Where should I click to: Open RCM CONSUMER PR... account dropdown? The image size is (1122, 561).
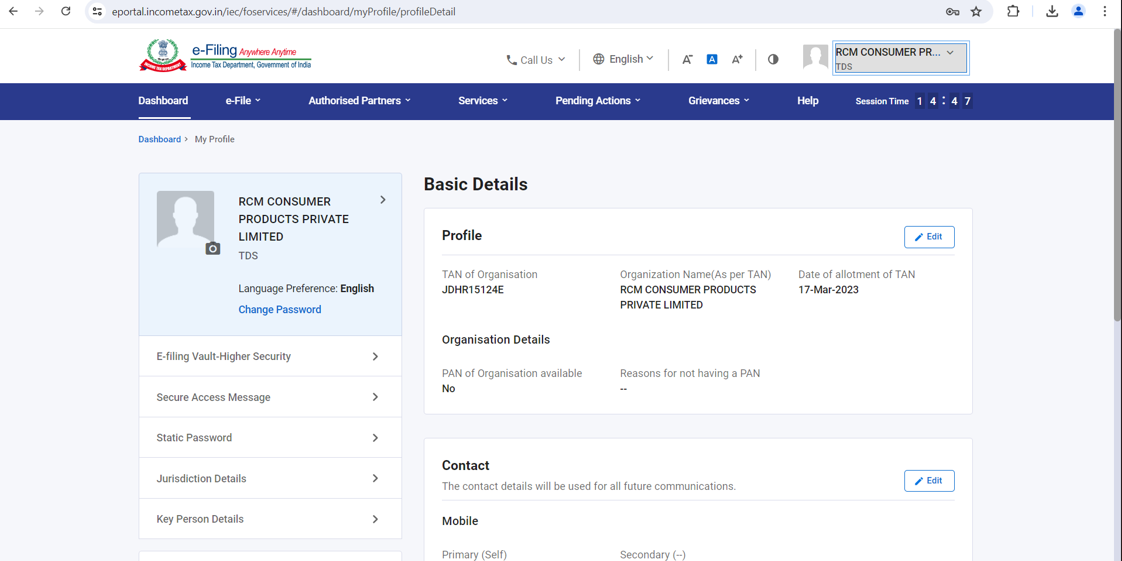coord(900,58)
